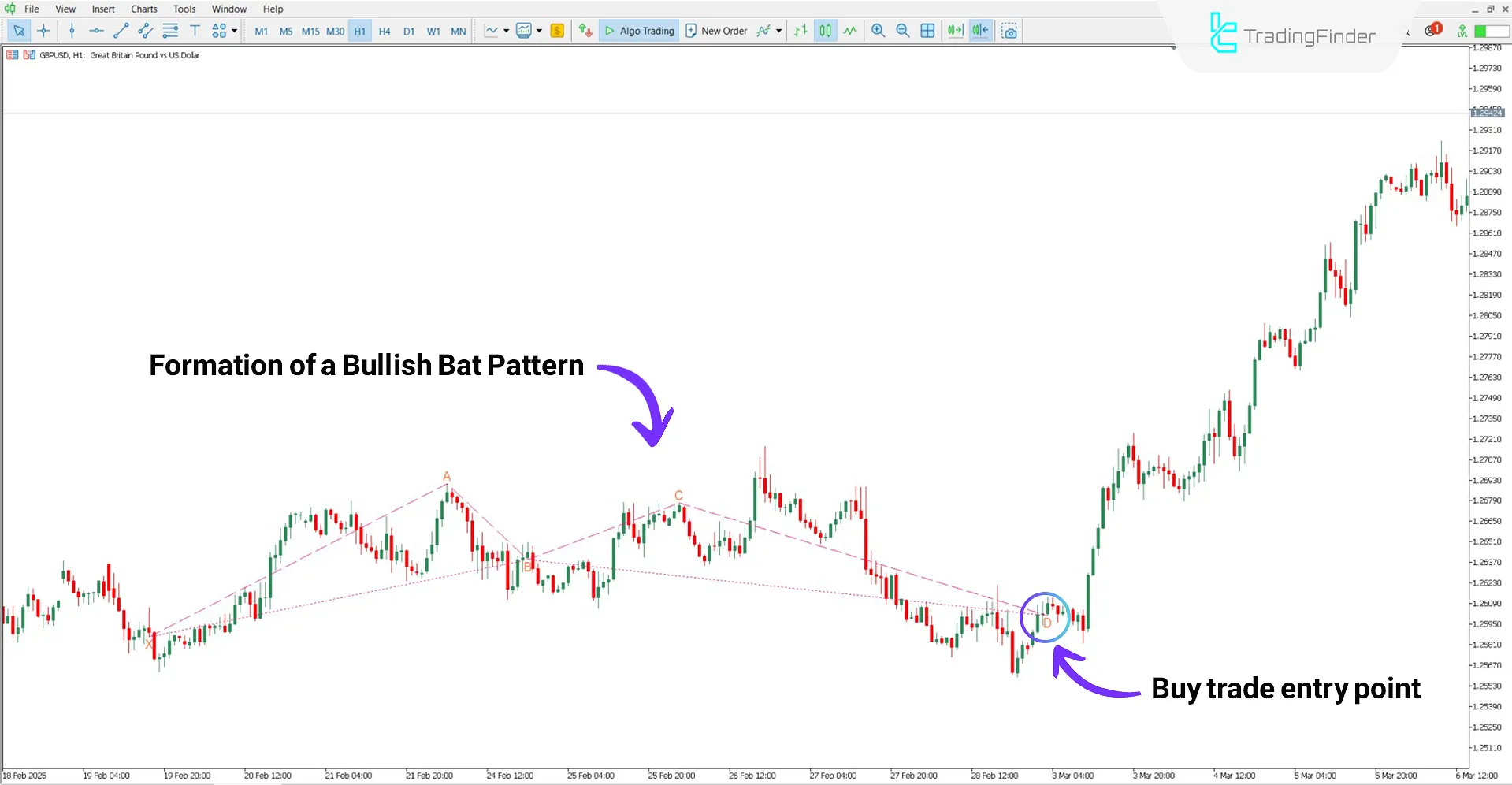Toggle chart shift from right edge
Image resolution: width=1512 pixels, height=785 pixels.
[x=980, y=31]
